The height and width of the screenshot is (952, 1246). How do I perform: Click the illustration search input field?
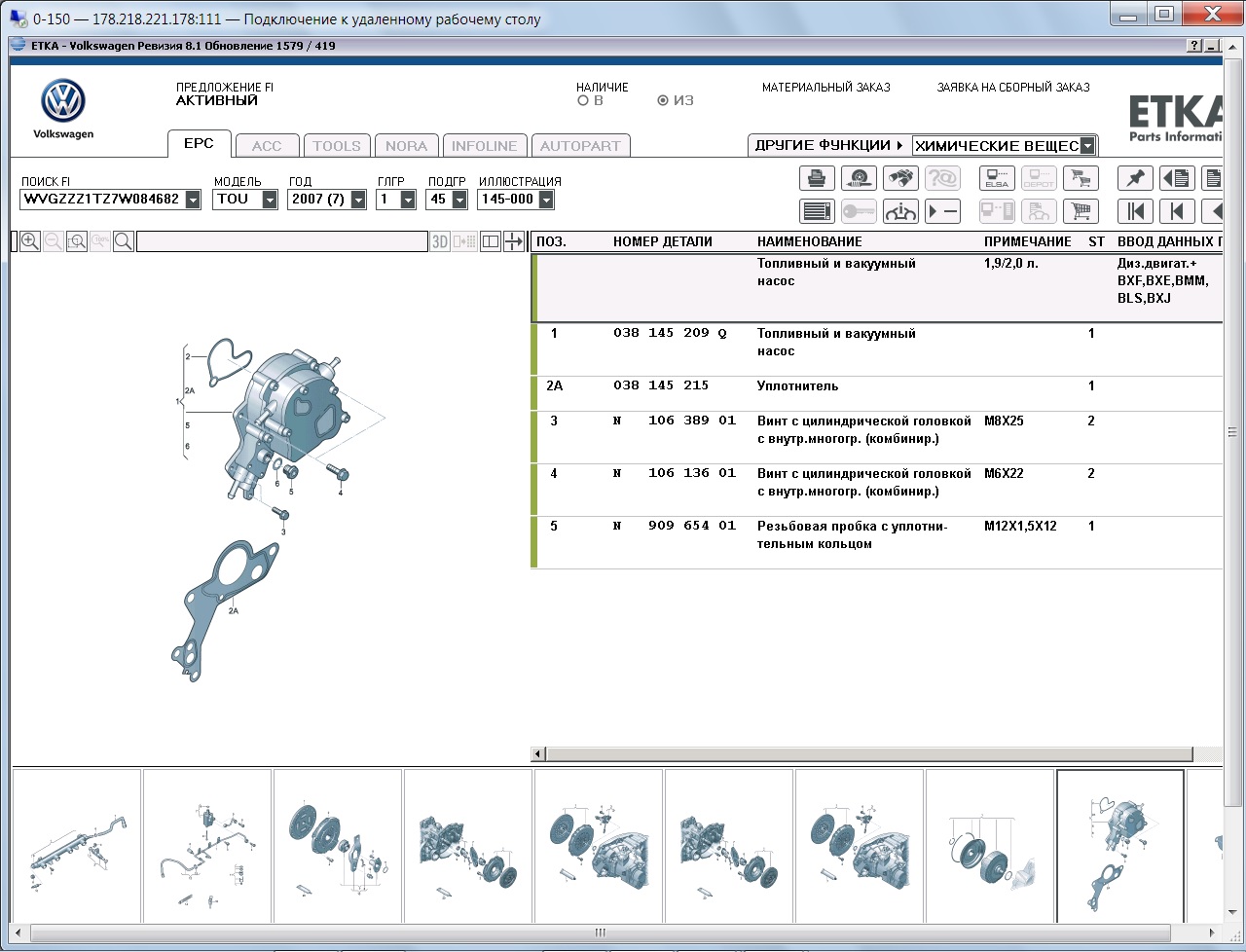[282, 241]
